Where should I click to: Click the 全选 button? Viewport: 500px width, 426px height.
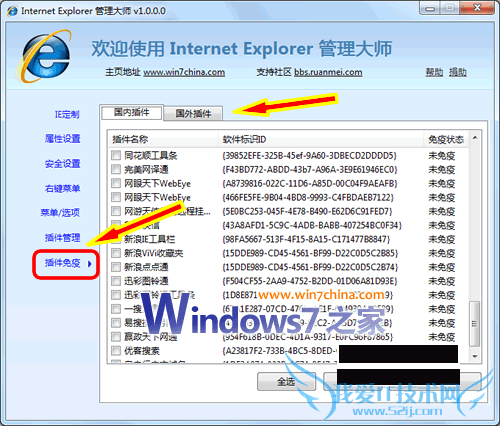click(x=286, y=382)
